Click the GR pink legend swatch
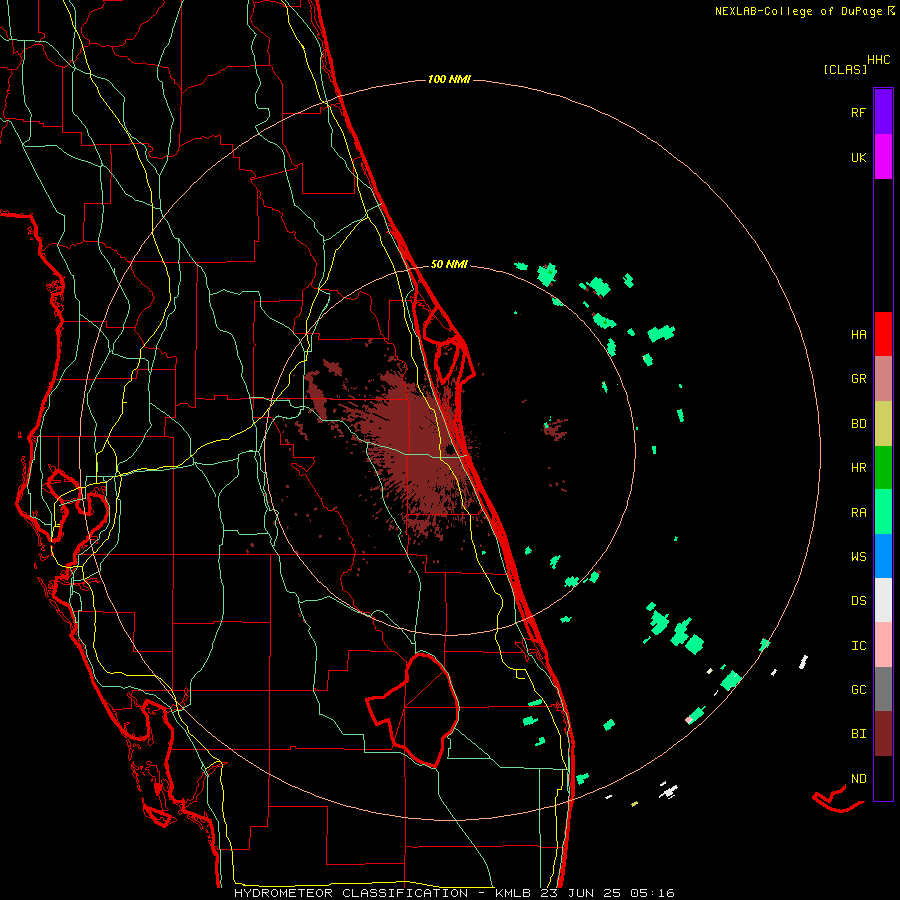The height and width of the screenshot is (900, 900). coord(883,379)
